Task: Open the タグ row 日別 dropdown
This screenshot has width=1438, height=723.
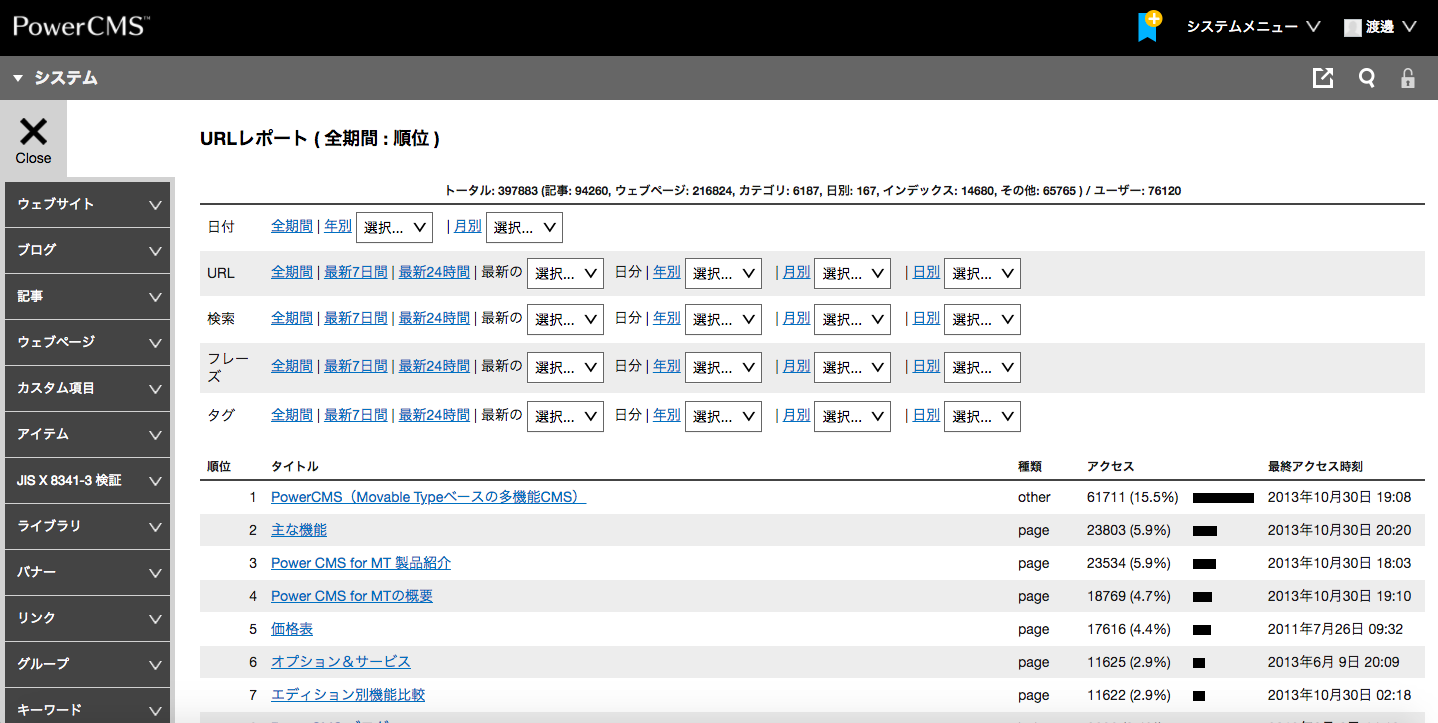Action: click(982, 416)
